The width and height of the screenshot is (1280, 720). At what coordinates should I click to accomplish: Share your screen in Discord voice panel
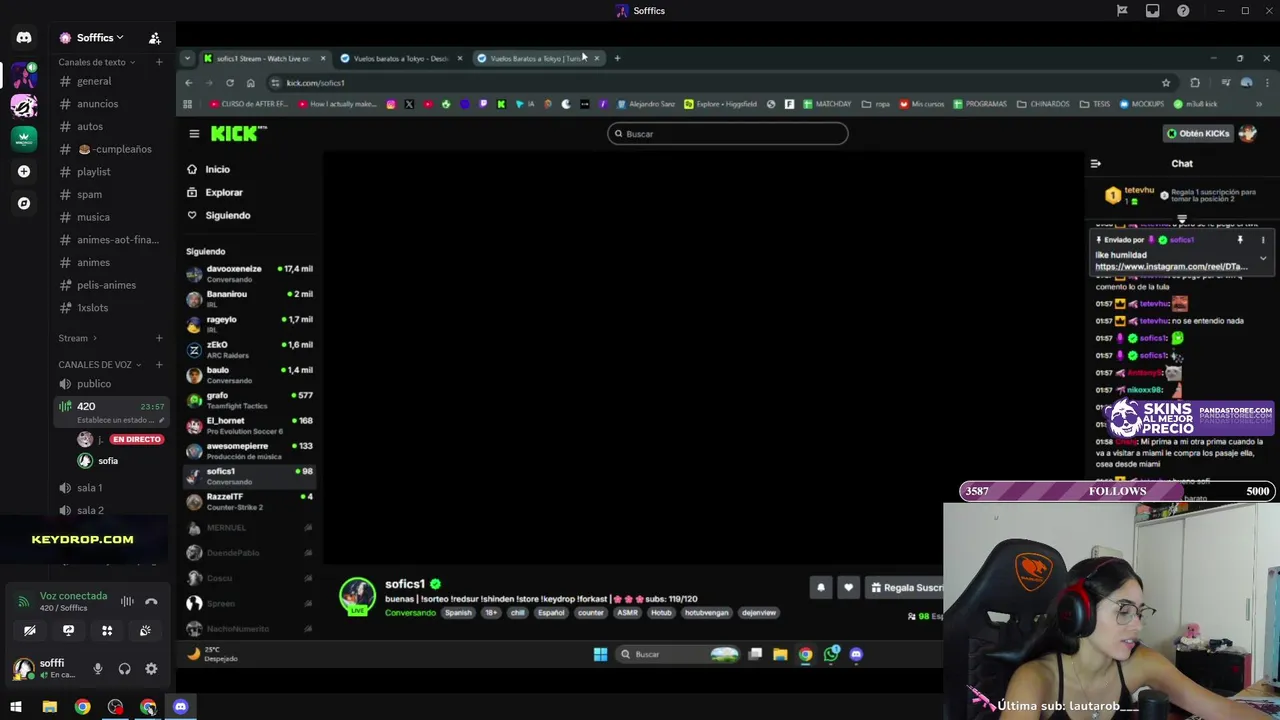coord(68,631)
